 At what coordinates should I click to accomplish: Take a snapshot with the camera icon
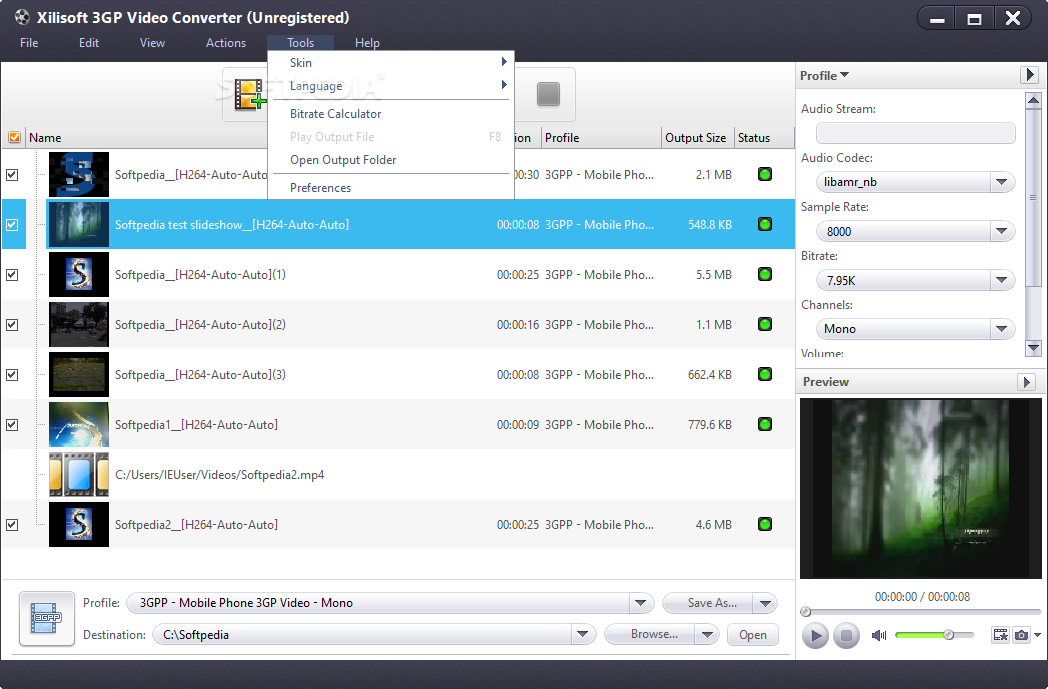click(1021, 635)
